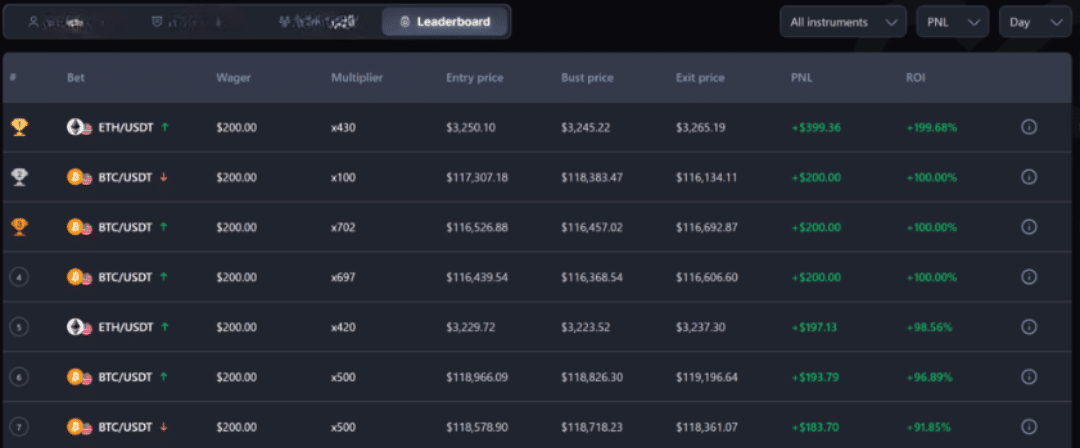This screenshot has width=1080, height=448.
Task: Click the Bust price column header
Action: 588,78
